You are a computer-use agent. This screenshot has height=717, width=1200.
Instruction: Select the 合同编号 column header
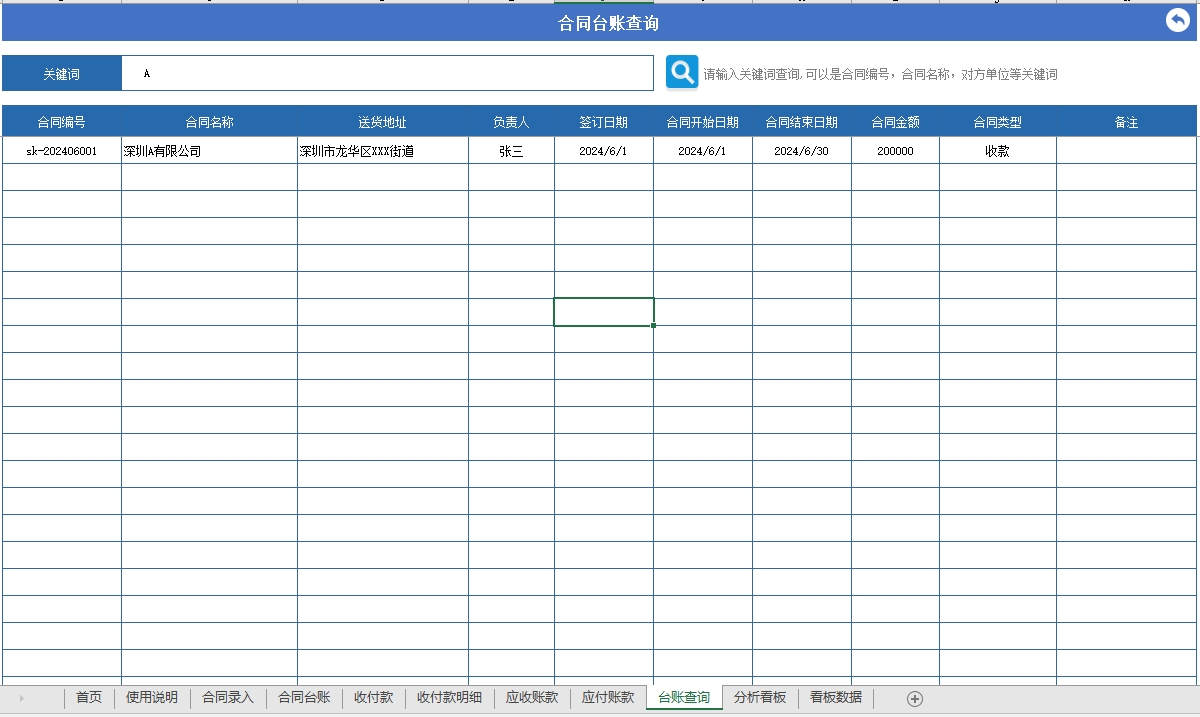click(x=62, y=122)
